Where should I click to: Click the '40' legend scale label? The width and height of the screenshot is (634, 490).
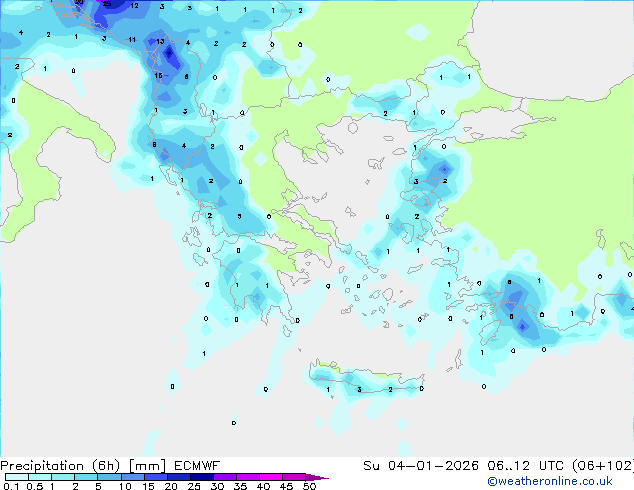pos(263,486)
